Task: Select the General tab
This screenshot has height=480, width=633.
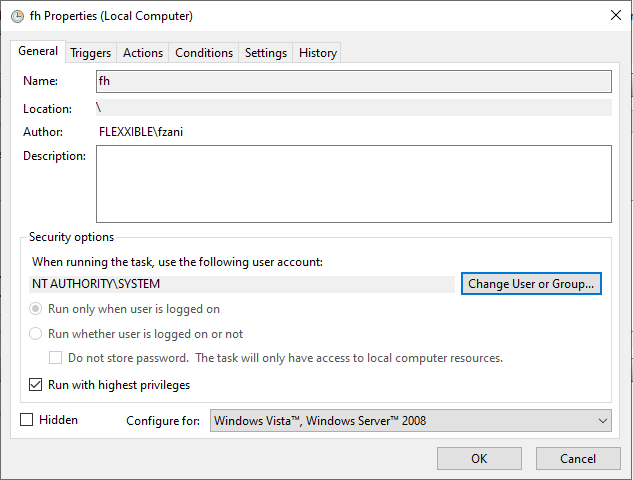Action: pyautogui.click(x=38, y=51)
